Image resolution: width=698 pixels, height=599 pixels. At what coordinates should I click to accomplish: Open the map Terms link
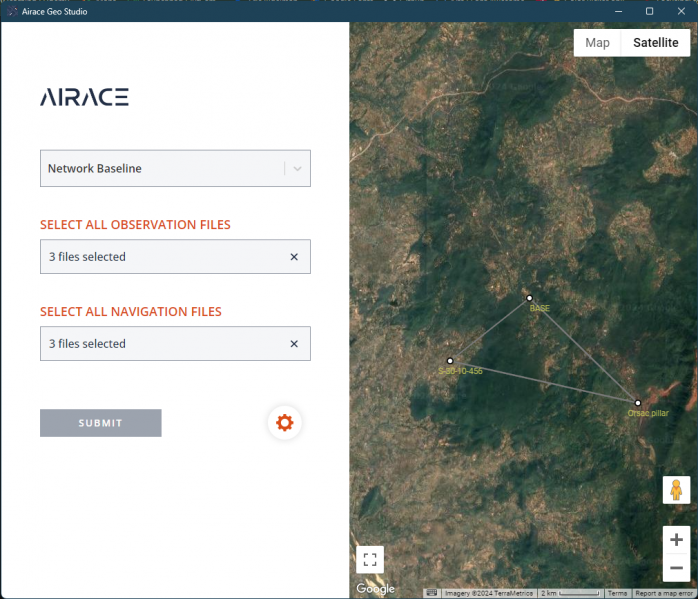click(x=617, y=593)
